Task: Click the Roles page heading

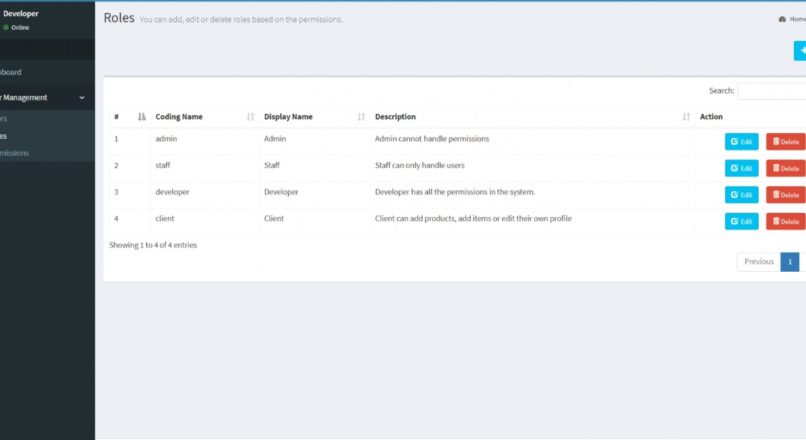Action: (119, 18)
